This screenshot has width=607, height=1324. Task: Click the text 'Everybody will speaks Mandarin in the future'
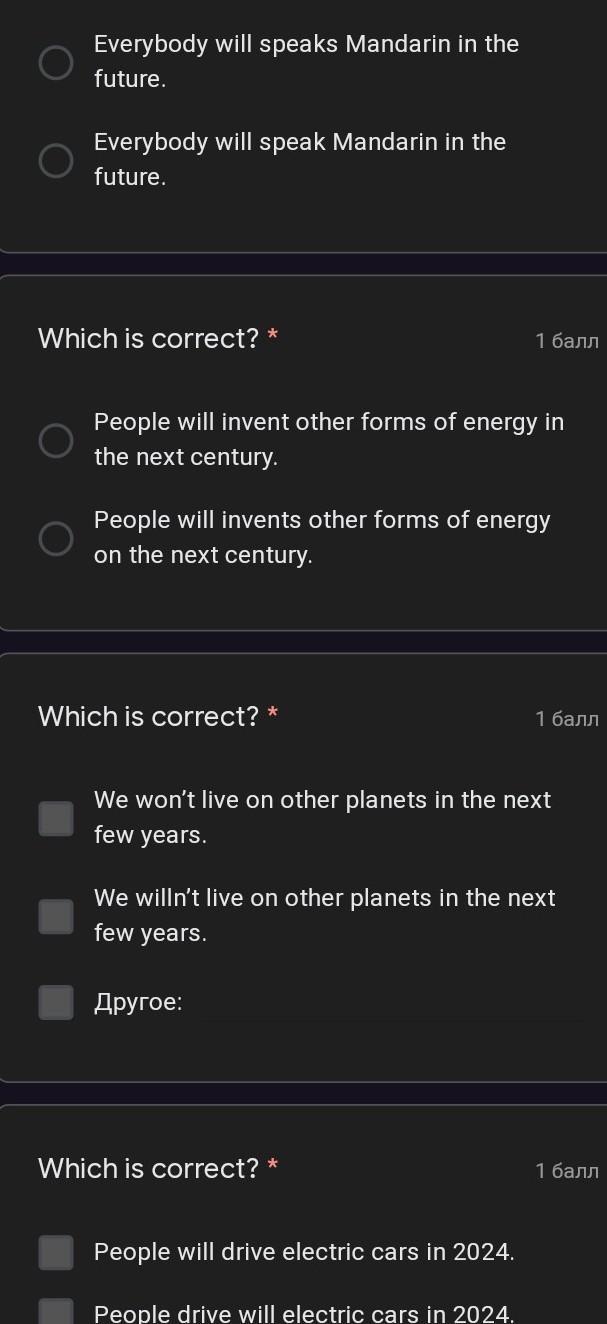pyautogui.click(x=305, y=61)
